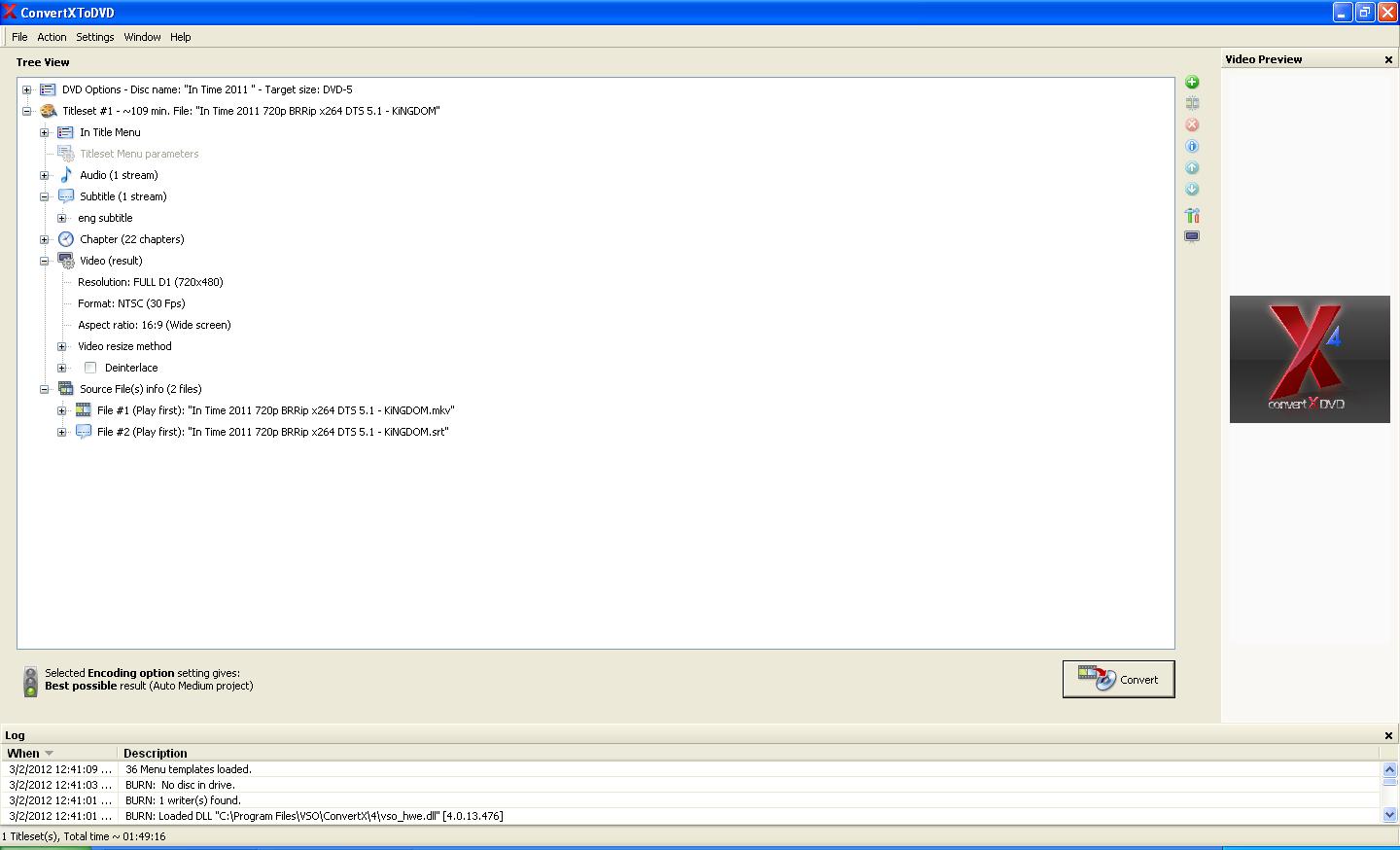Viewport: 1400px width, 850px height.
Task: Expand the Chapter (22 chapters) node
Action: [44, 239]
